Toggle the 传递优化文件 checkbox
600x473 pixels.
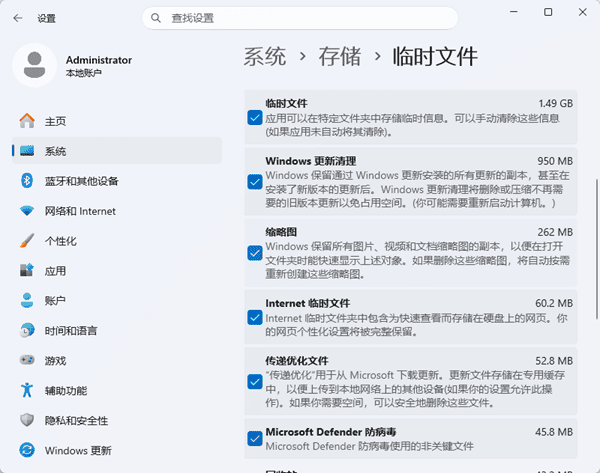[255, 382]
